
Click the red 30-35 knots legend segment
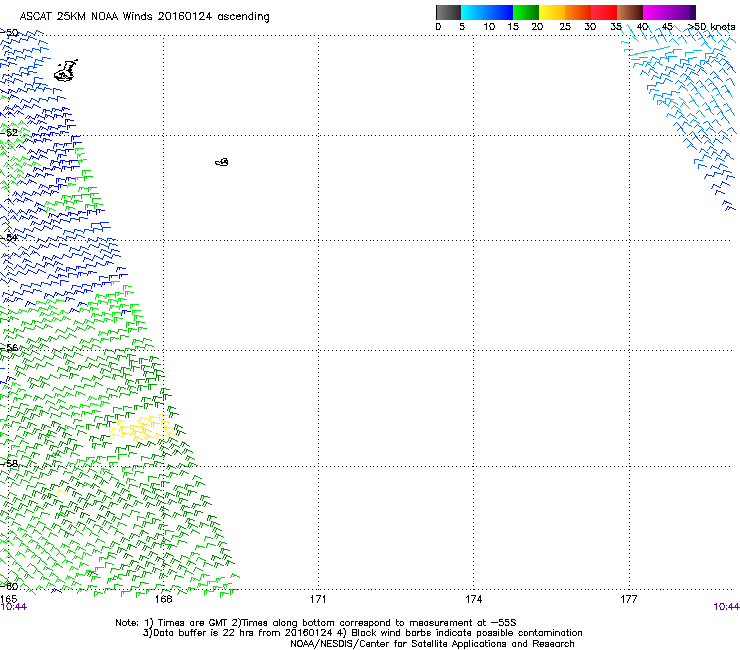click(x=604, y=12)
